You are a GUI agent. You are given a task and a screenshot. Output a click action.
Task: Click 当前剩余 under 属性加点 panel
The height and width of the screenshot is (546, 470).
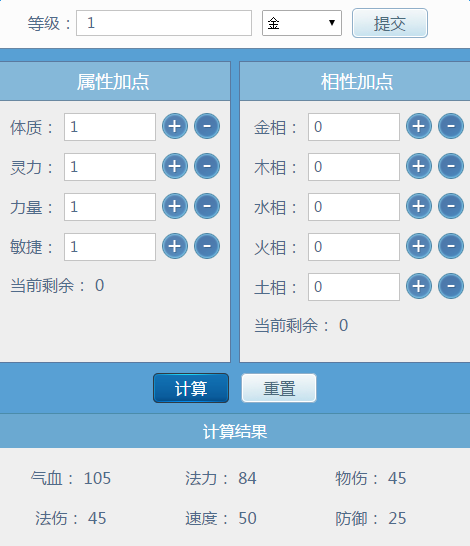pos(57,286)
